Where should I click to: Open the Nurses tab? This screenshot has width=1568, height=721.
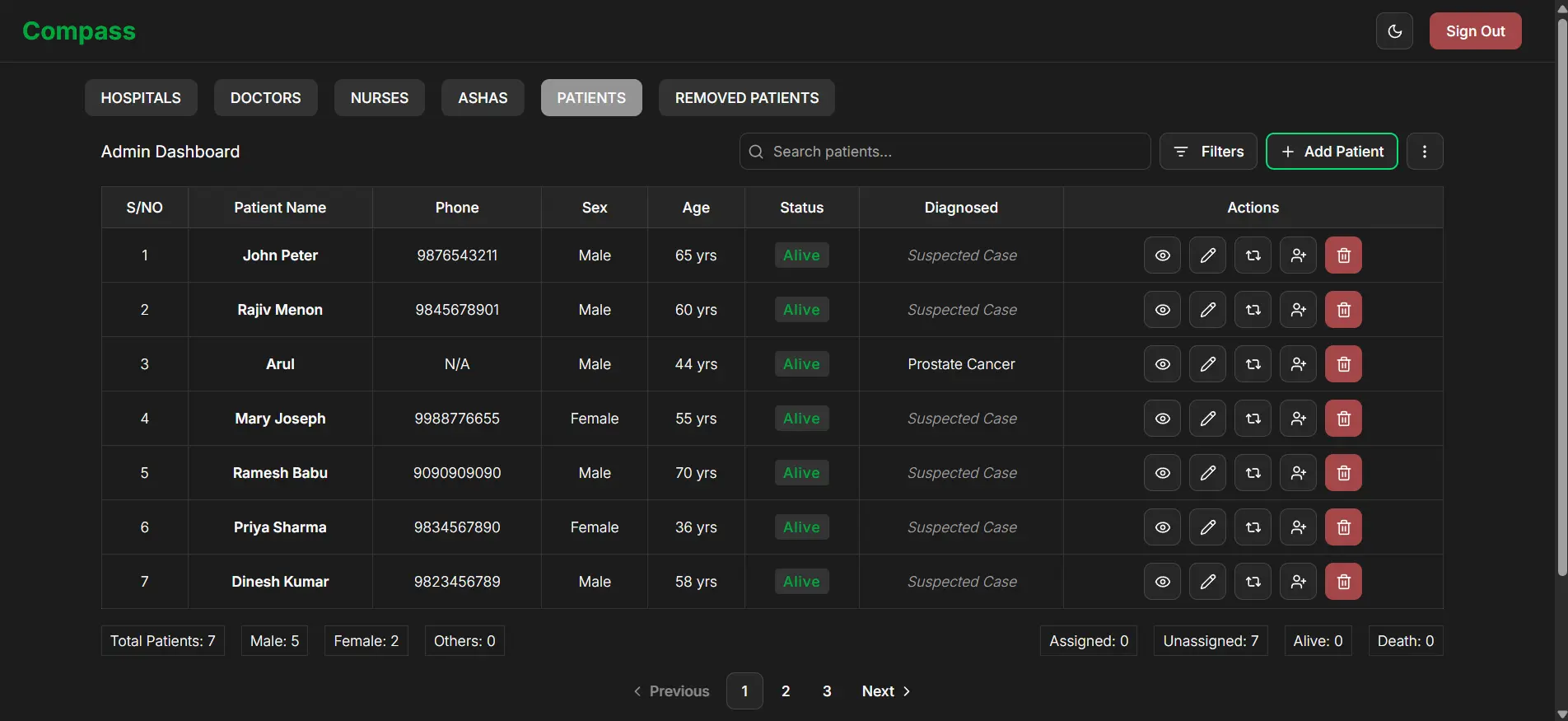click(x=380, y=98)
